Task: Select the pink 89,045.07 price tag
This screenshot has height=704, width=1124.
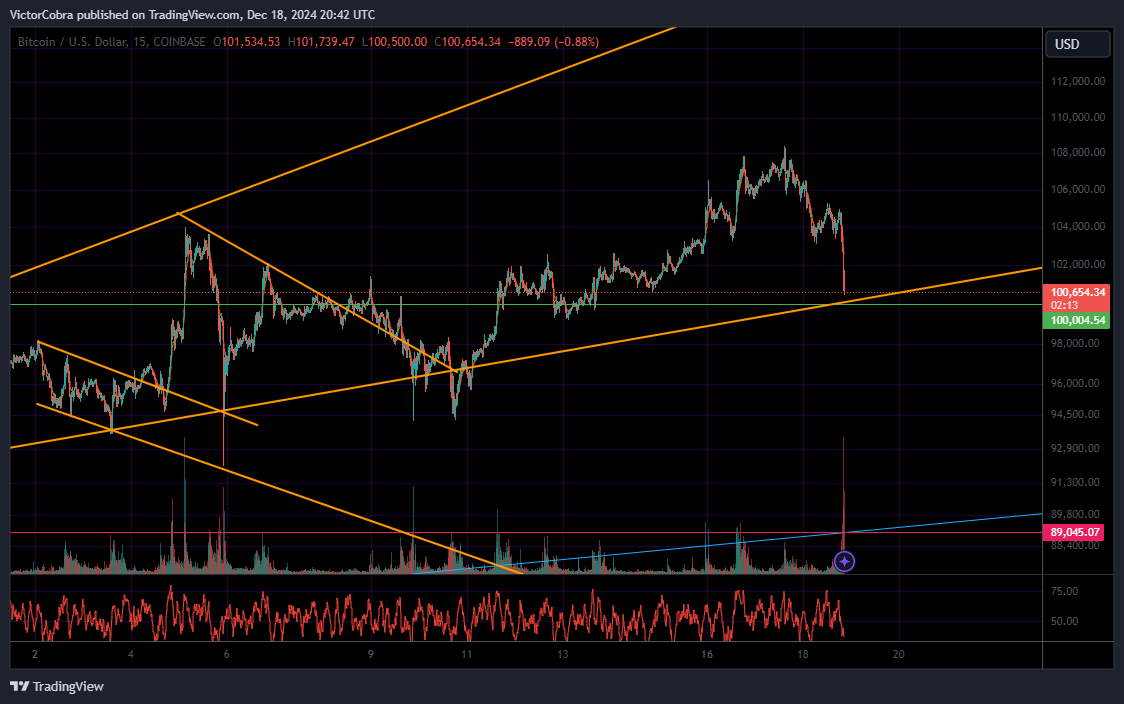Action: point(1074,532)
